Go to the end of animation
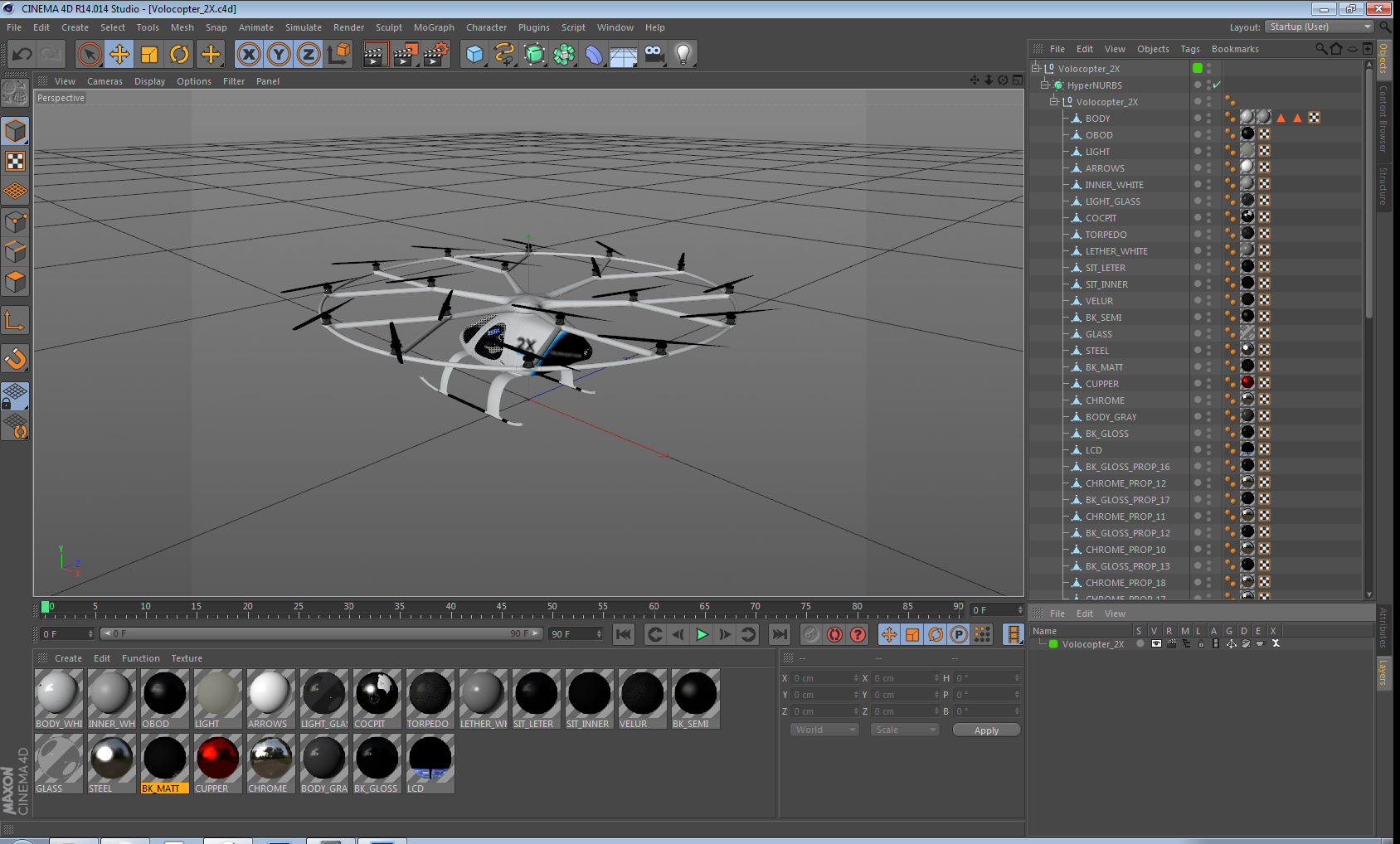The height and width of the screenshot is (844, 1400). [x=780, y=634]
